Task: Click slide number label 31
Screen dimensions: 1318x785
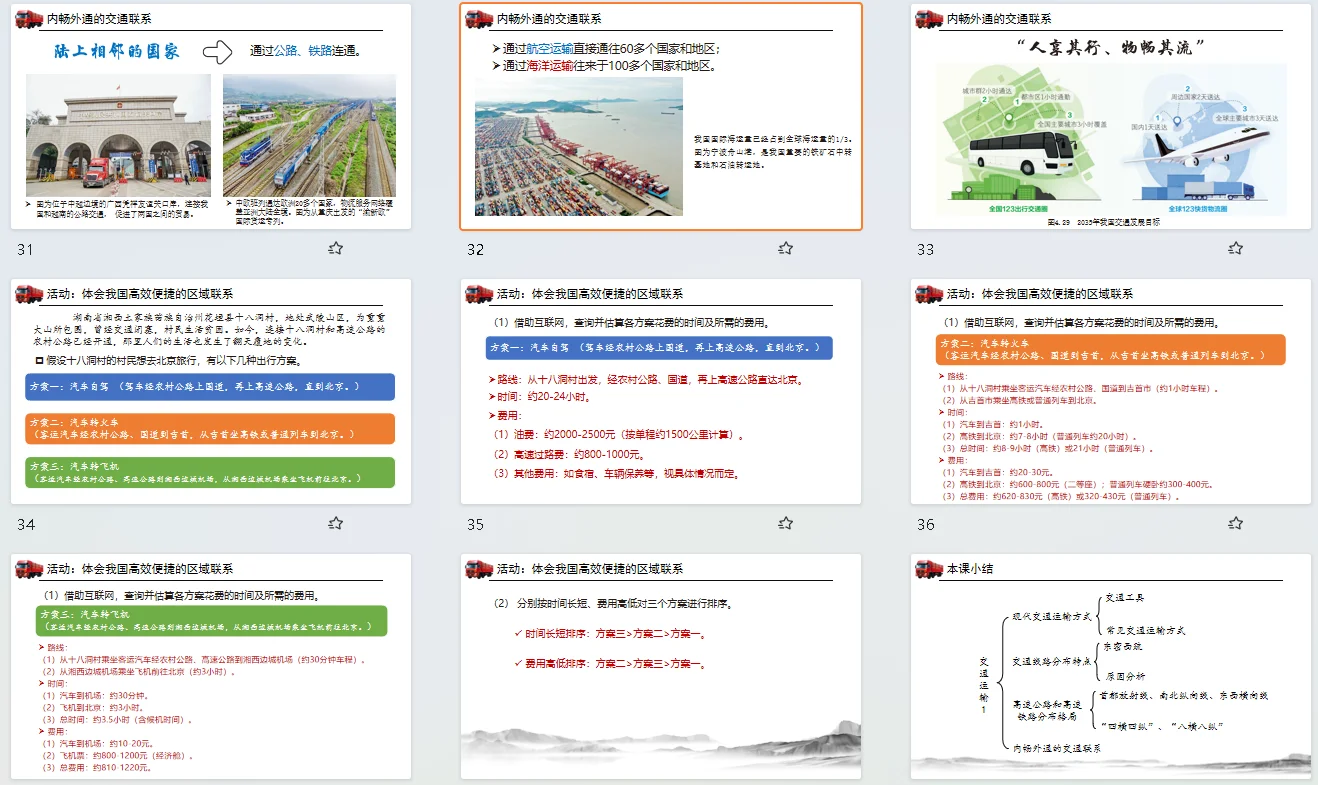Action: tap(25, 249)
